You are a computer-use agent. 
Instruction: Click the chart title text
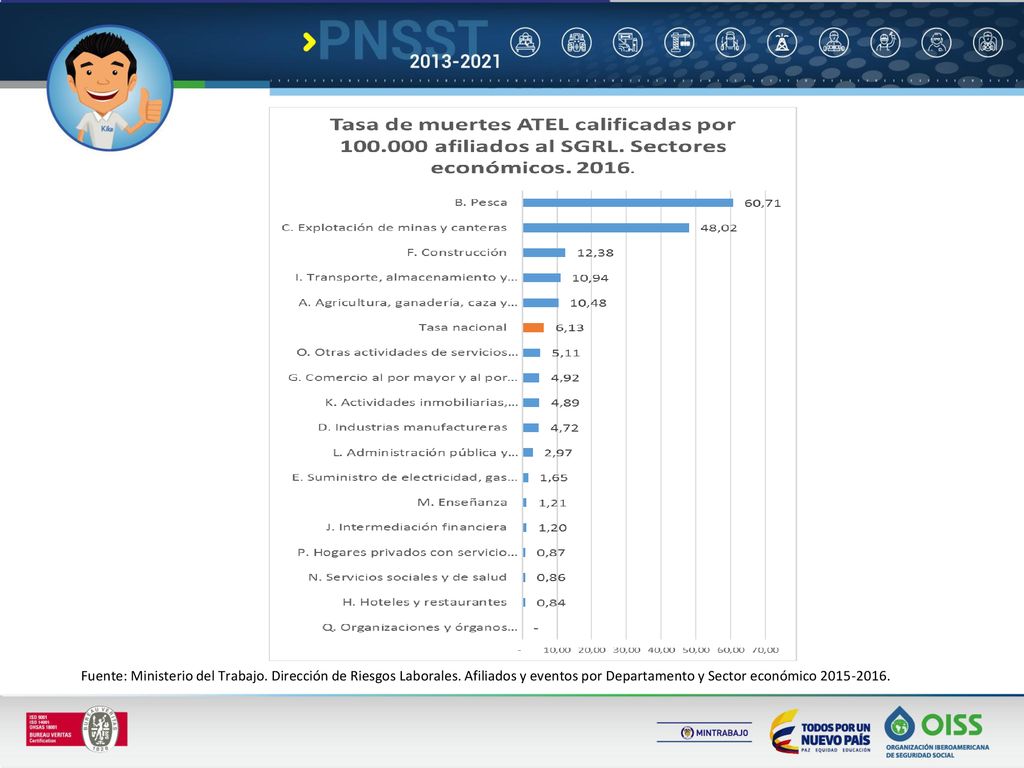[x=532, y=146]
